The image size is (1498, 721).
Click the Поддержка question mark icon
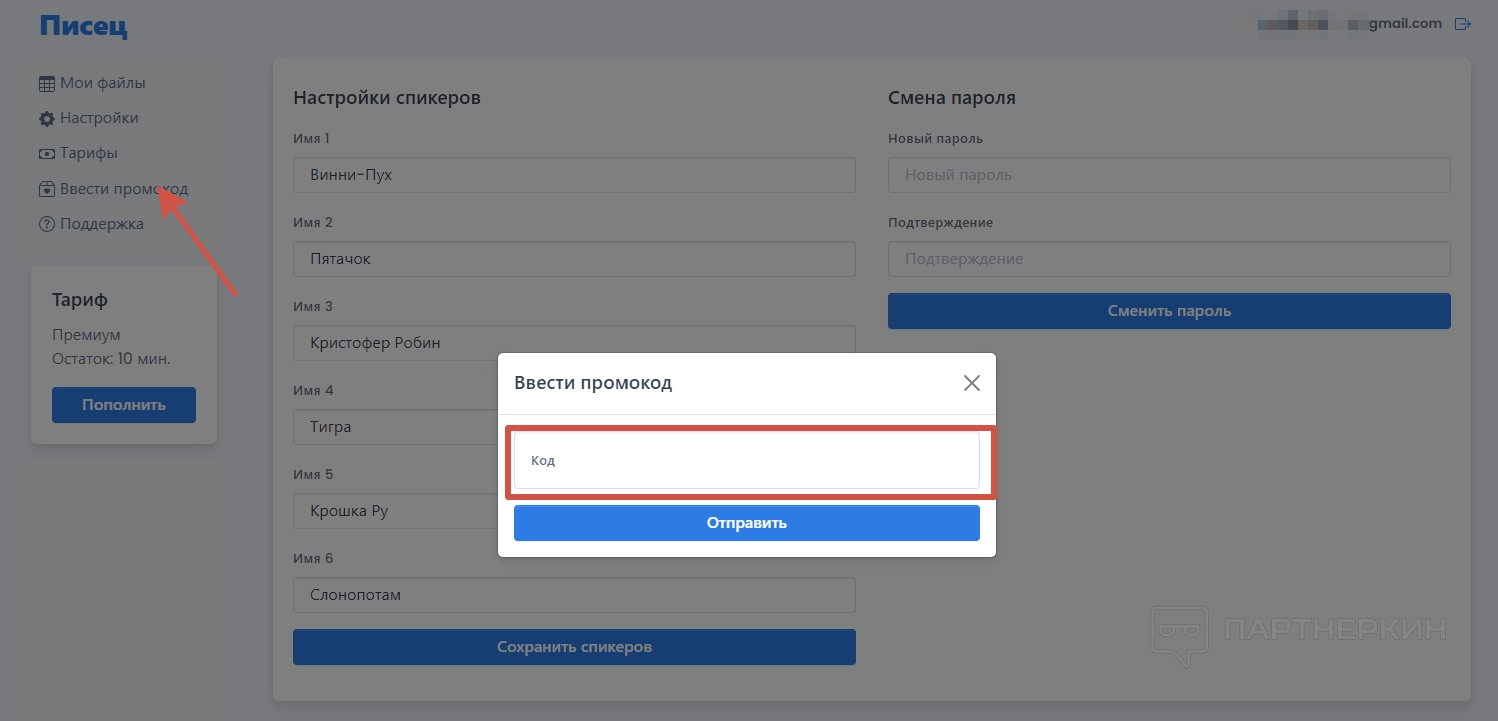point(47,224)
